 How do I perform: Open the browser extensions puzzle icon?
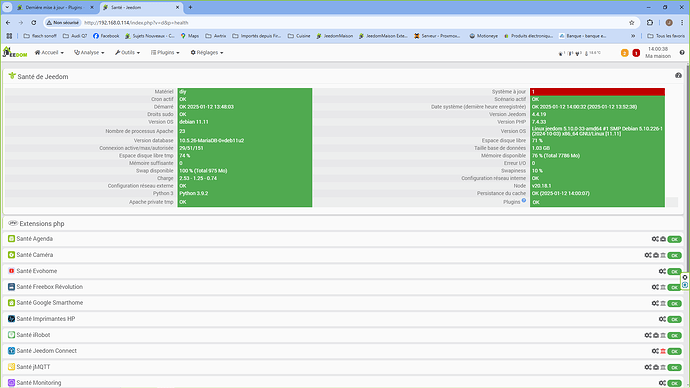point(650,22)
